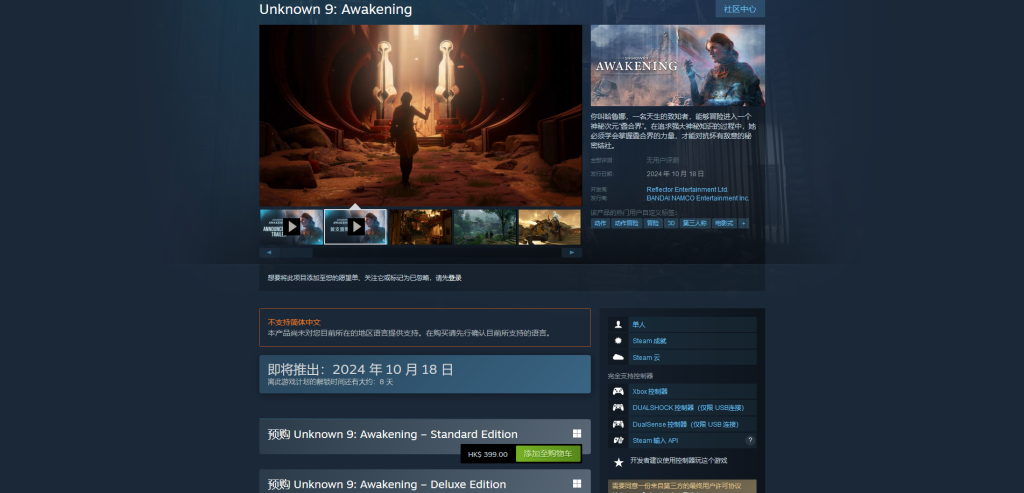Click the 预购 Unknown 9: Awakening – Standard Edition title

(392, 435)
